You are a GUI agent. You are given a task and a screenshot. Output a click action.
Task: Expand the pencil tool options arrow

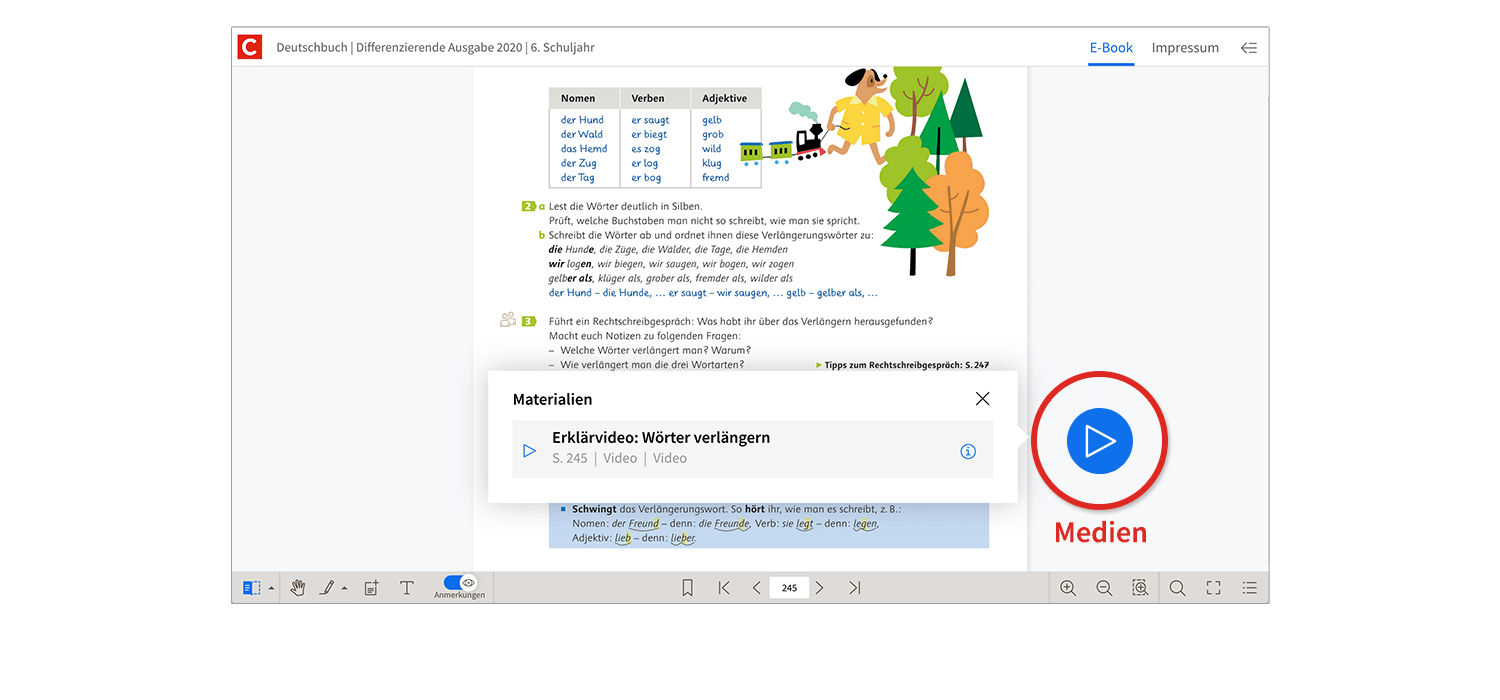coord(344,588)
